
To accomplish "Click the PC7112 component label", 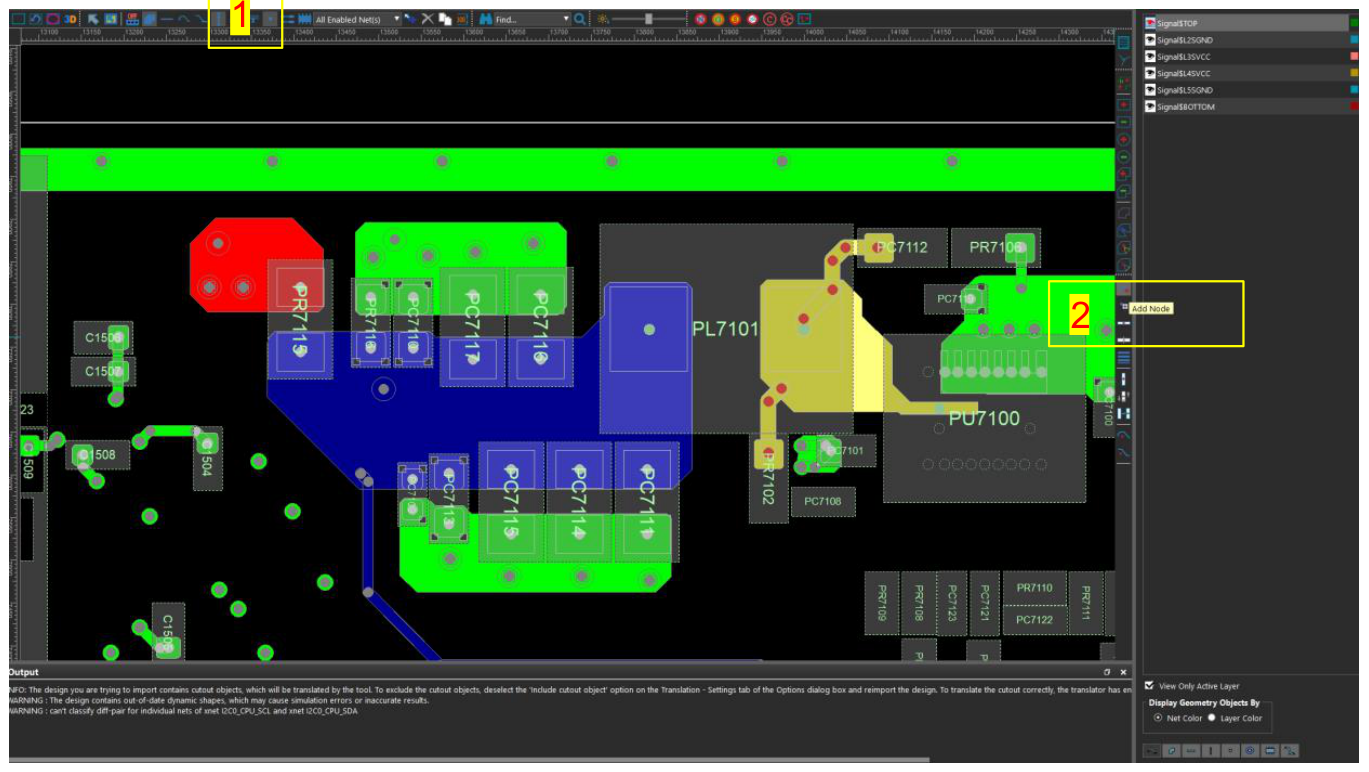I will click(x=902, y=247).
